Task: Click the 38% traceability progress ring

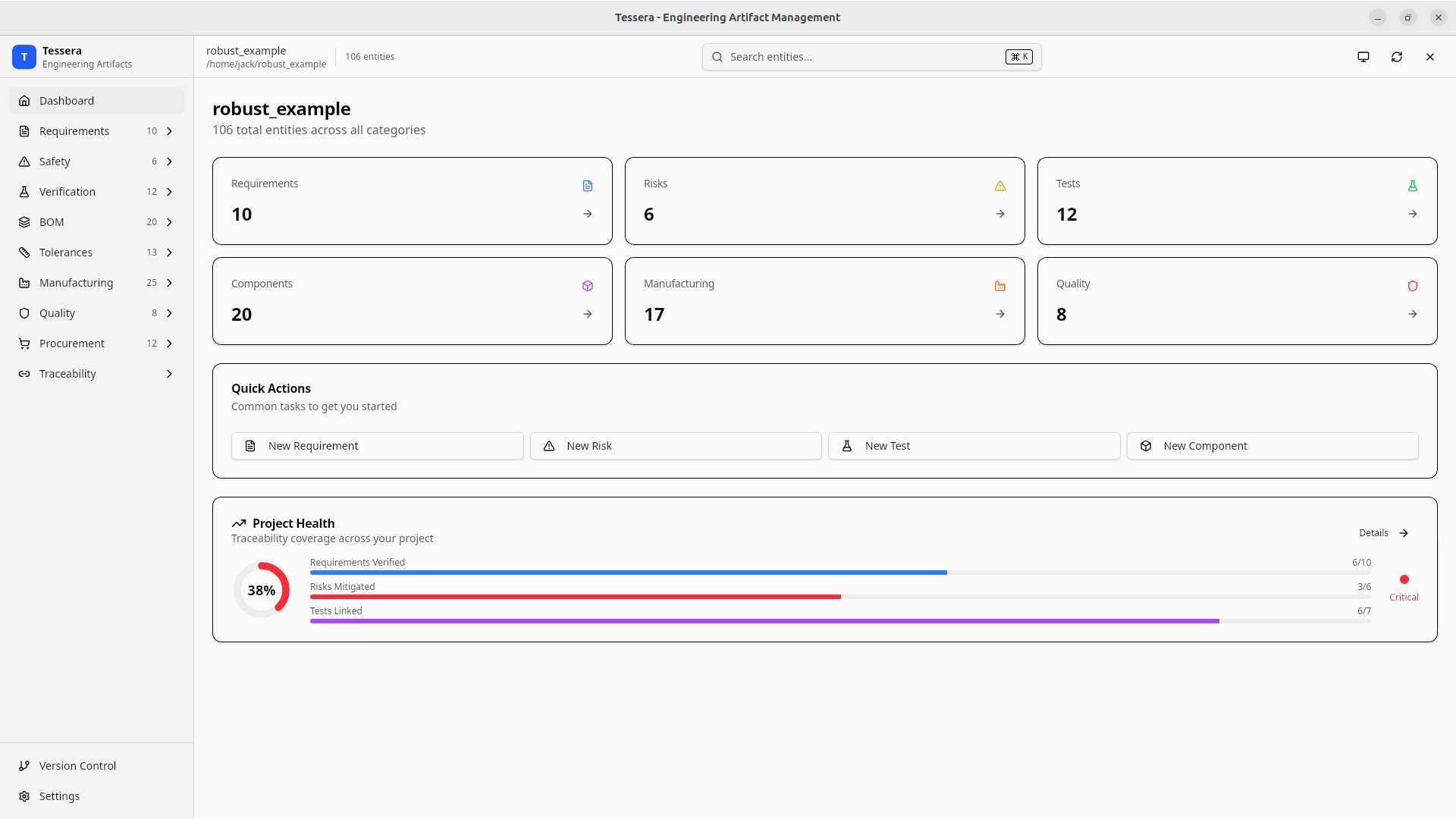Action: [262, 589]
